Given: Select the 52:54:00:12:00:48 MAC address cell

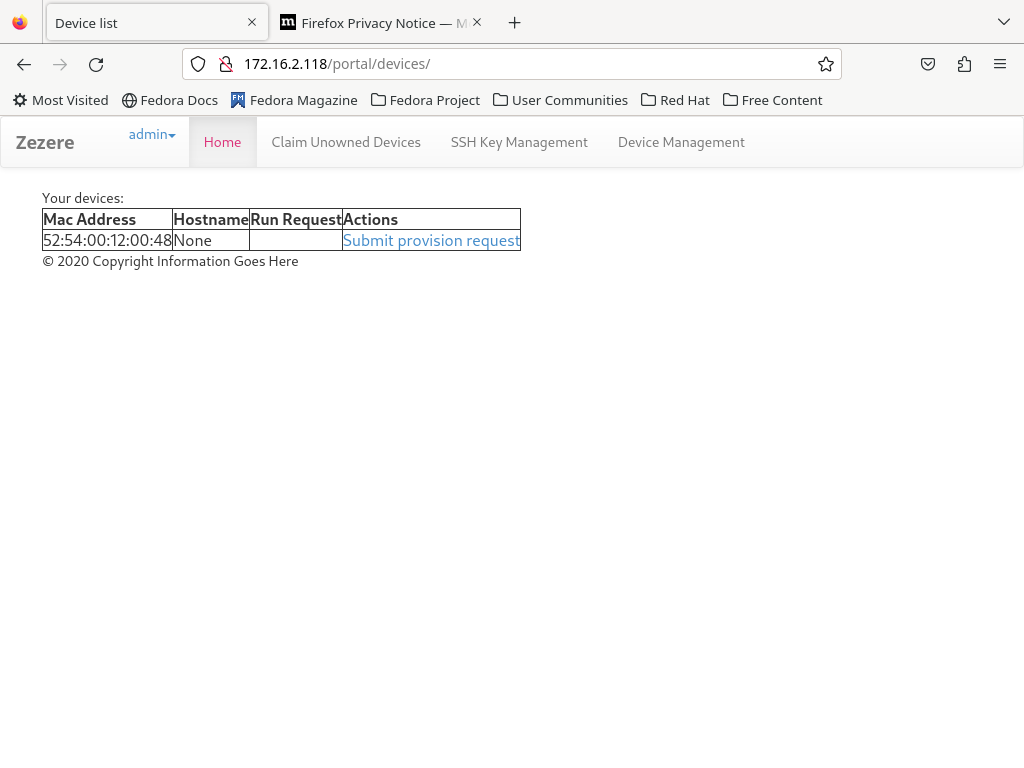Looking at the screenshot, I should [107, 240].
